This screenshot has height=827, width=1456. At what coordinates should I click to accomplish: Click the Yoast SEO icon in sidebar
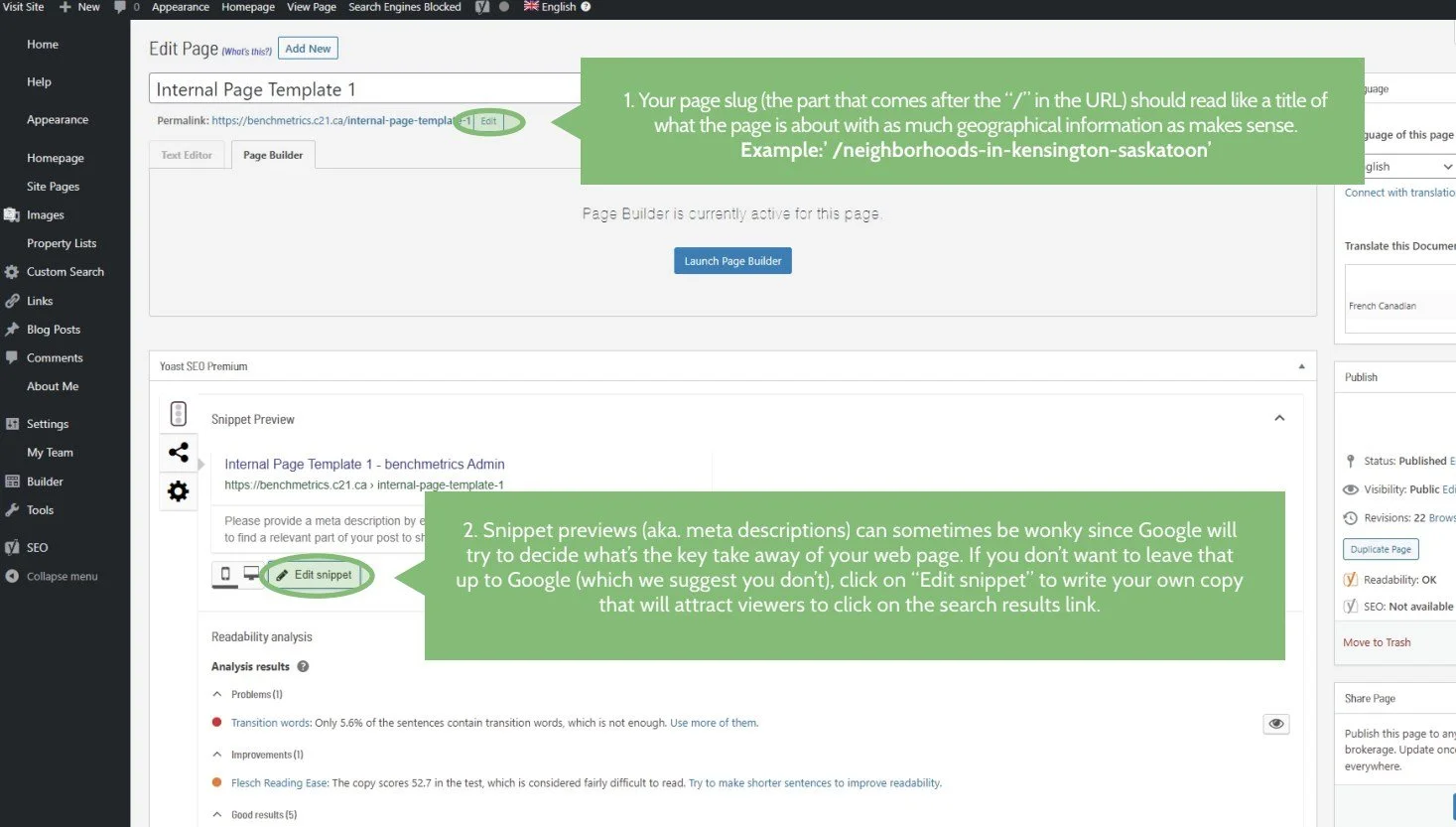click(12, 547)
